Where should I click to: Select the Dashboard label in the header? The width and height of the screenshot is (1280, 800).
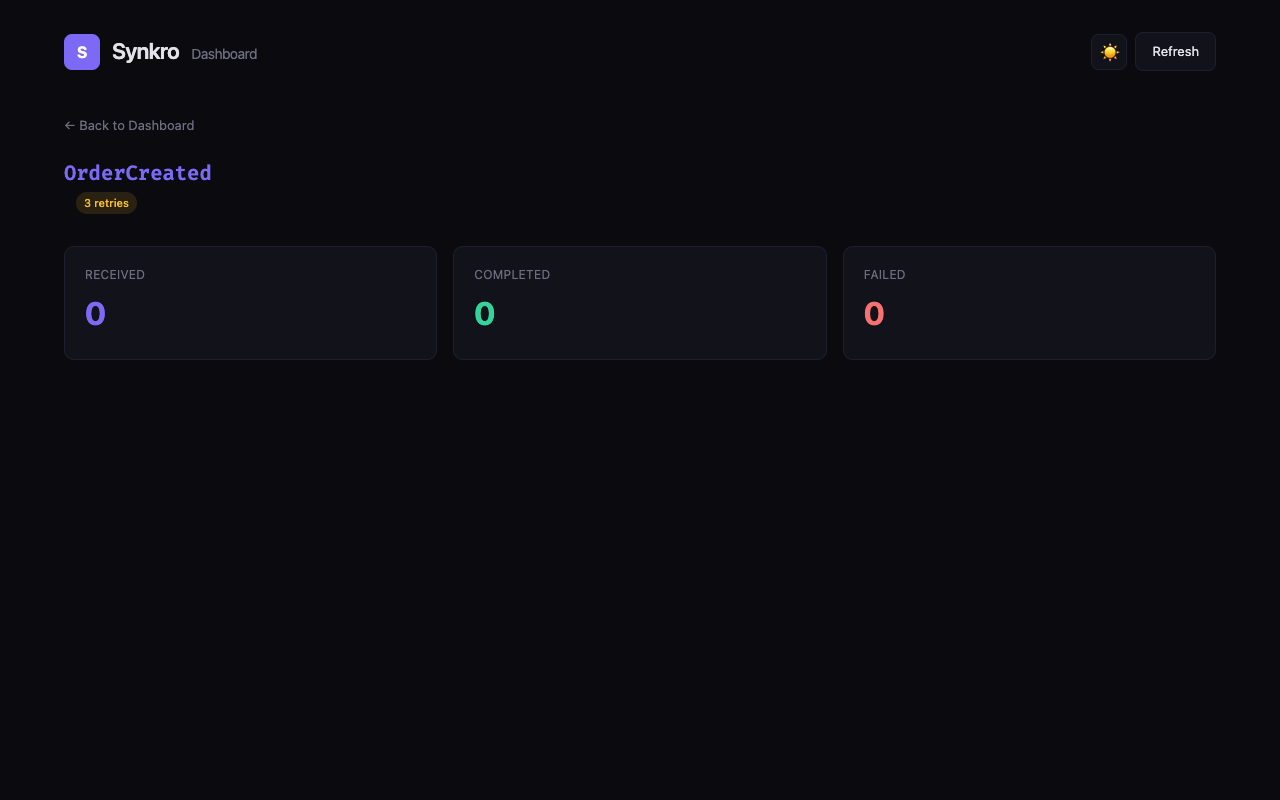pyautogui.click(x=224, y=54)
